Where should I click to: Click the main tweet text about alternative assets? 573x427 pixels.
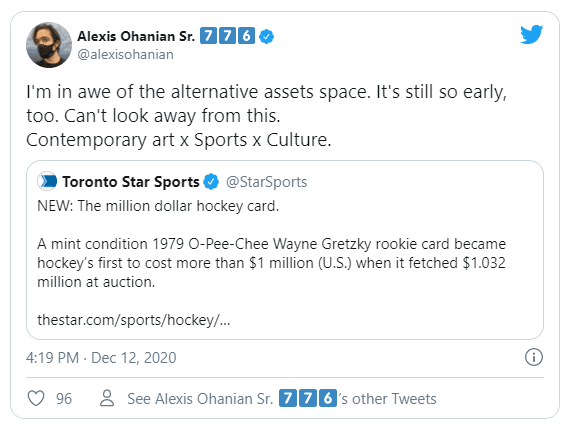(266, 116)
